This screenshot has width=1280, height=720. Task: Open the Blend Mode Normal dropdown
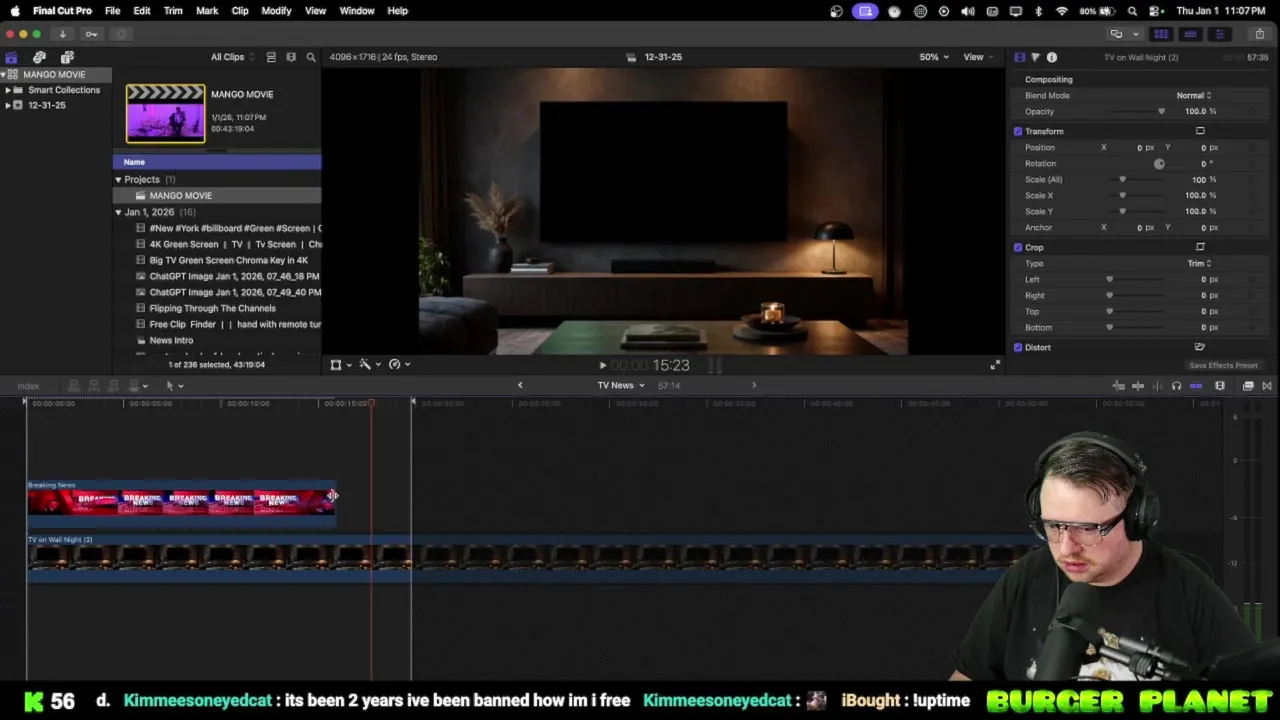click(1194, 95)
